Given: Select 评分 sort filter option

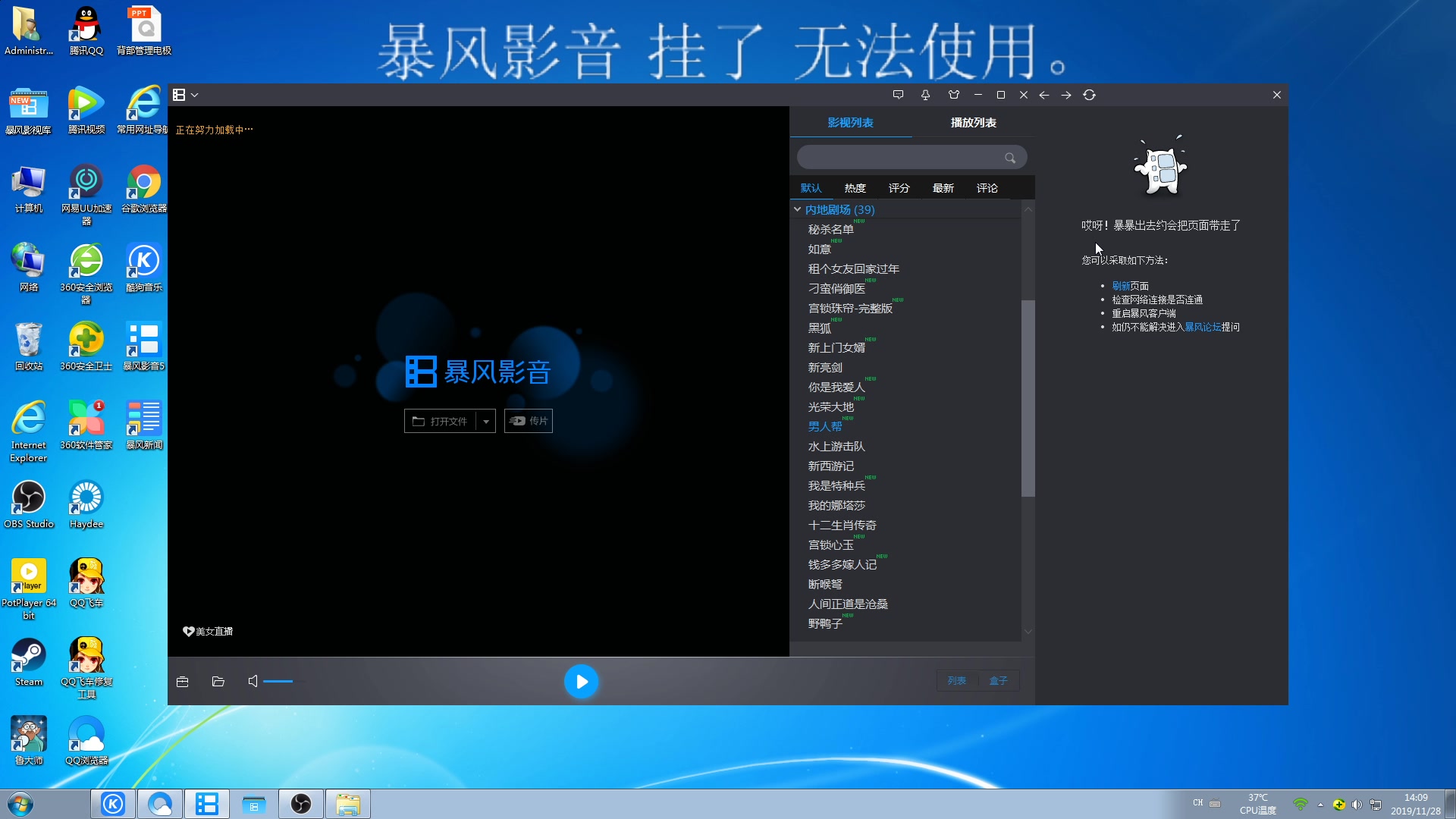Looking at the screenshot, I should click(898, 188).
